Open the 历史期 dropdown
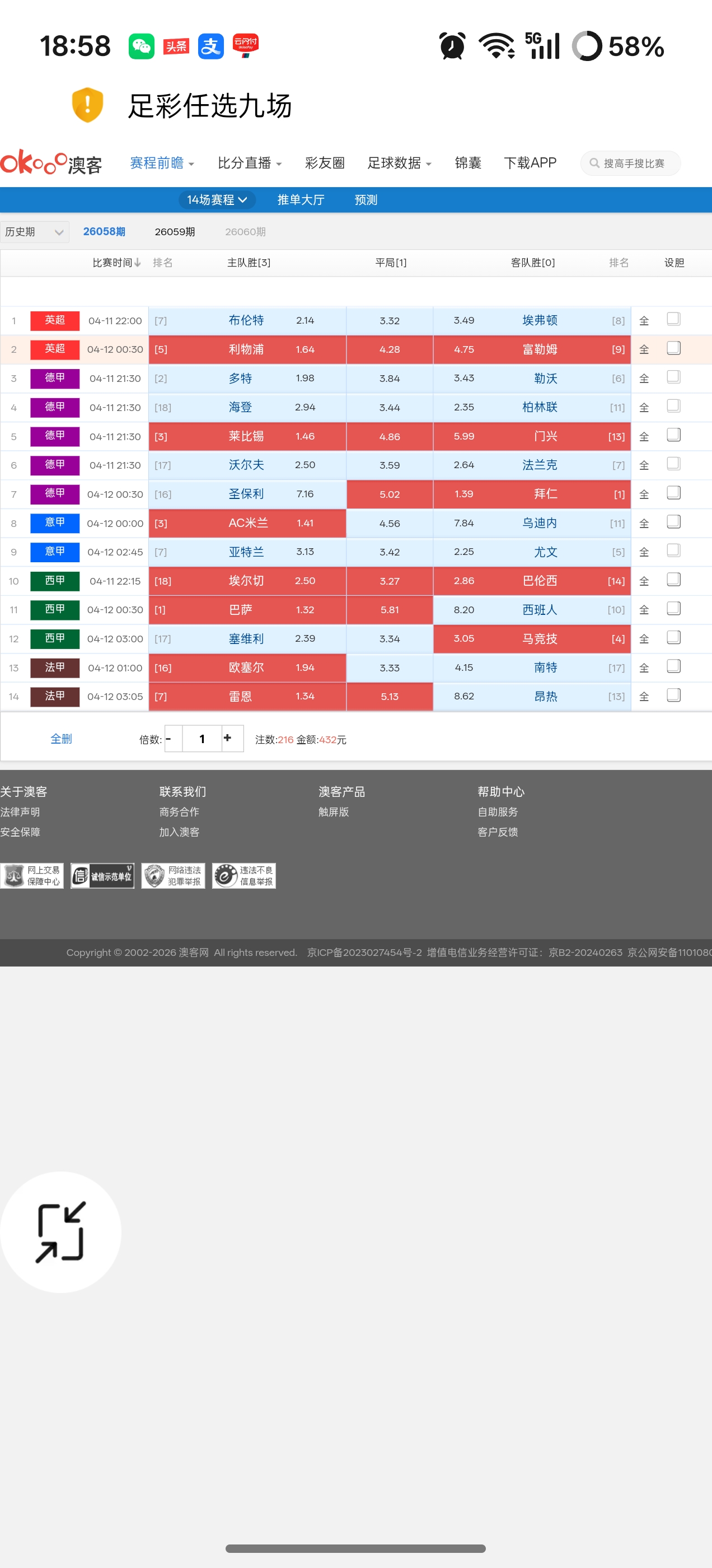The image size is (712, 1568). pos(34,232)
